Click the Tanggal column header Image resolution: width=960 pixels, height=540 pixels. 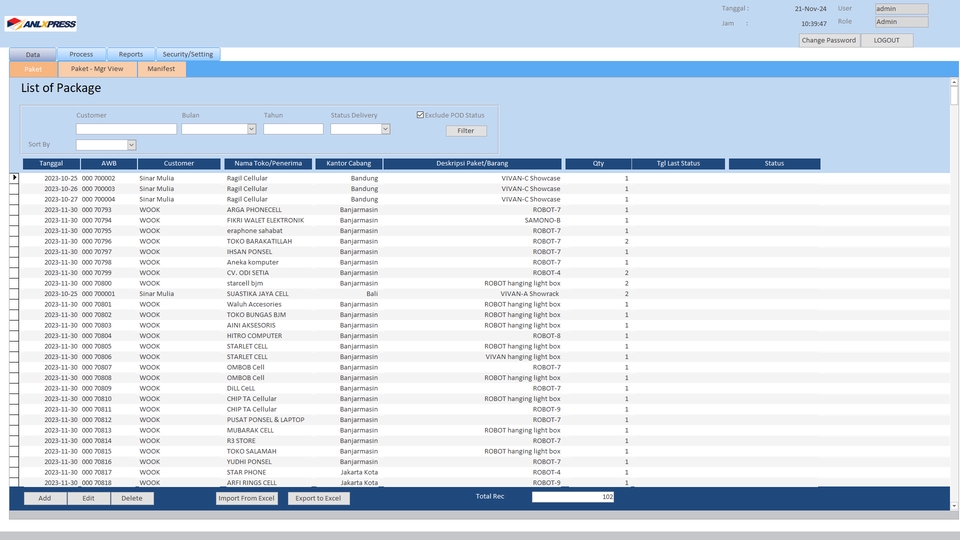[x=51, y=163]
